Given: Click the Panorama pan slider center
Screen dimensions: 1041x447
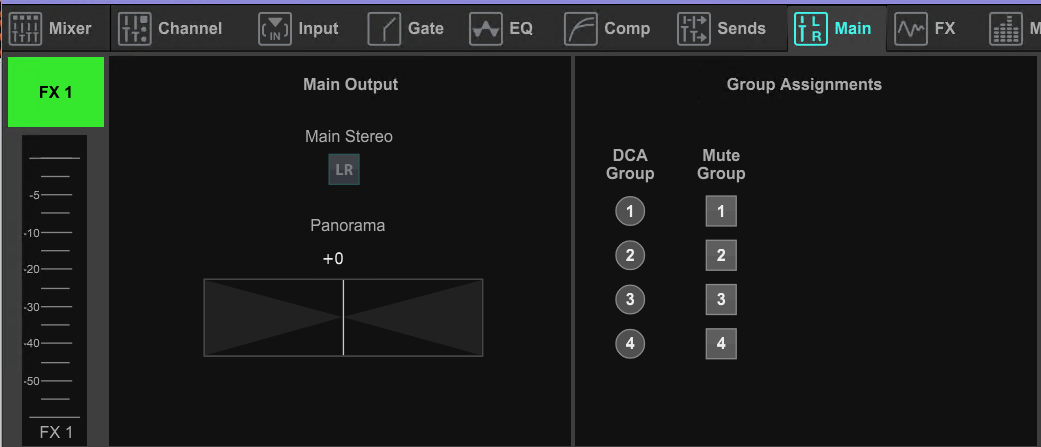Looking at the screenshot, I should 343,317.
